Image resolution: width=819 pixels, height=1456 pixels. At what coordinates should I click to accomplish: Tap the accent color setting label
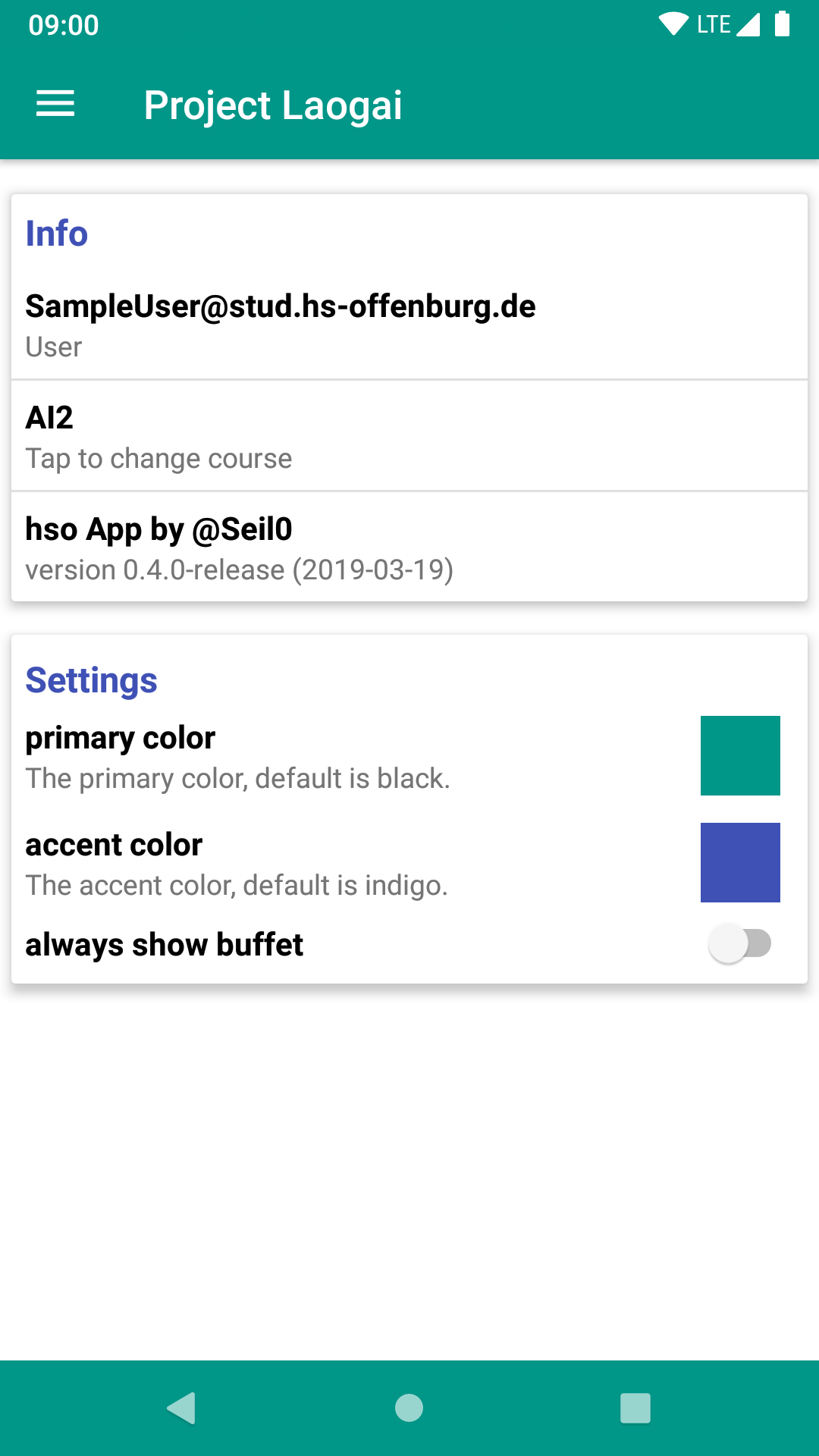pos(114,845)
